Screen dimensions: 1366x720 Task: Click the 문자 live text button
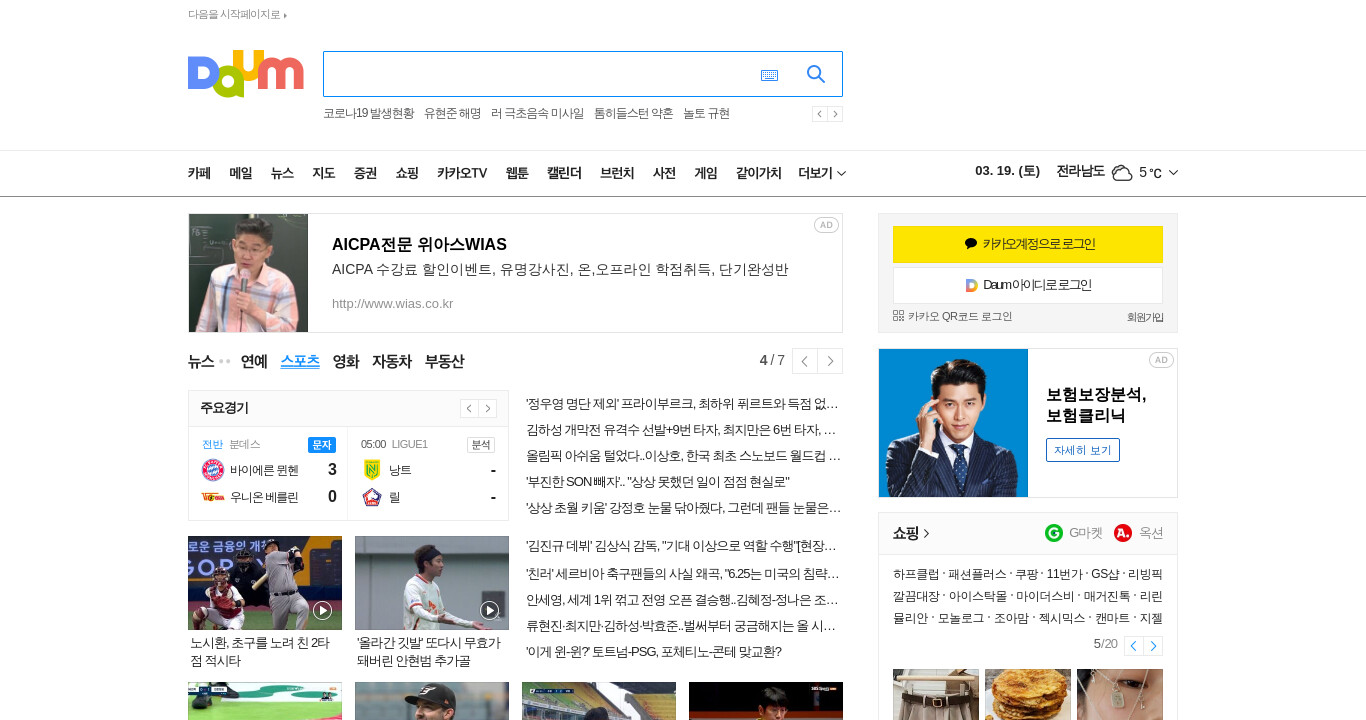tap(322, 444)
